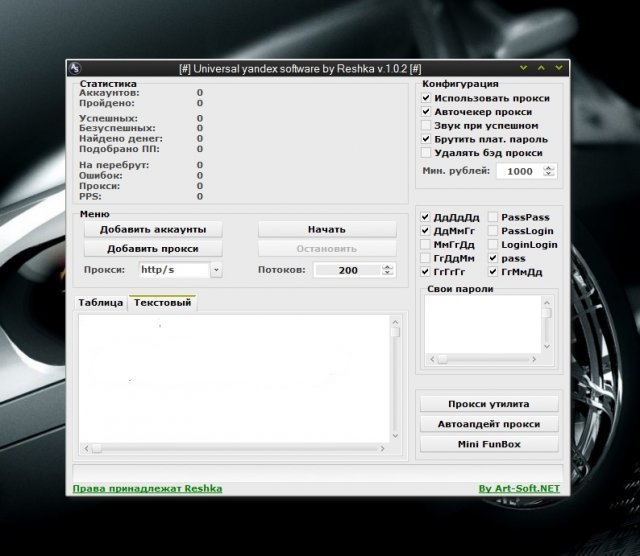Click the output area's scroll right arrow

tap(382, 448)
